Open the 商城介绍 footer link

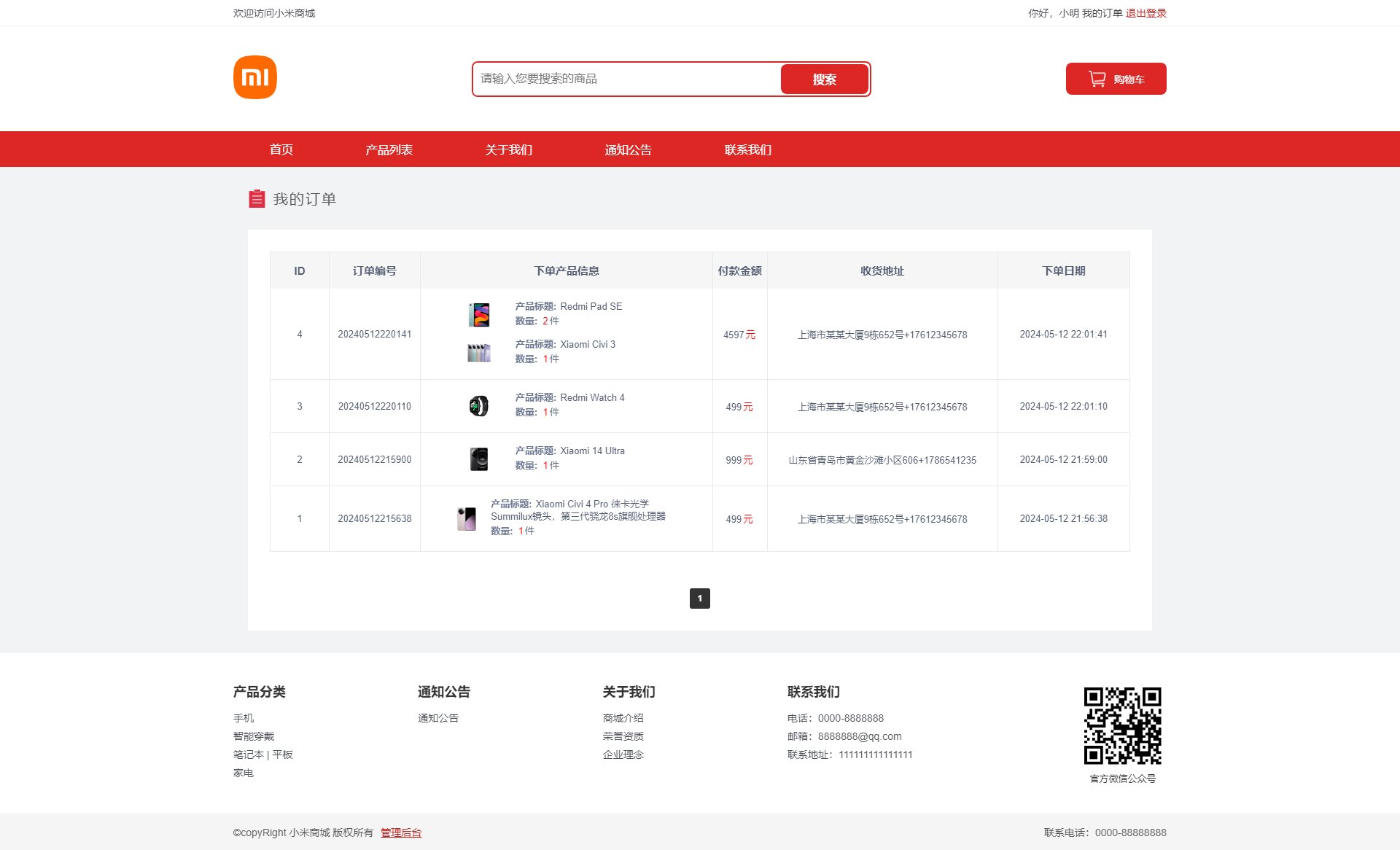click(x=623, y=718)
